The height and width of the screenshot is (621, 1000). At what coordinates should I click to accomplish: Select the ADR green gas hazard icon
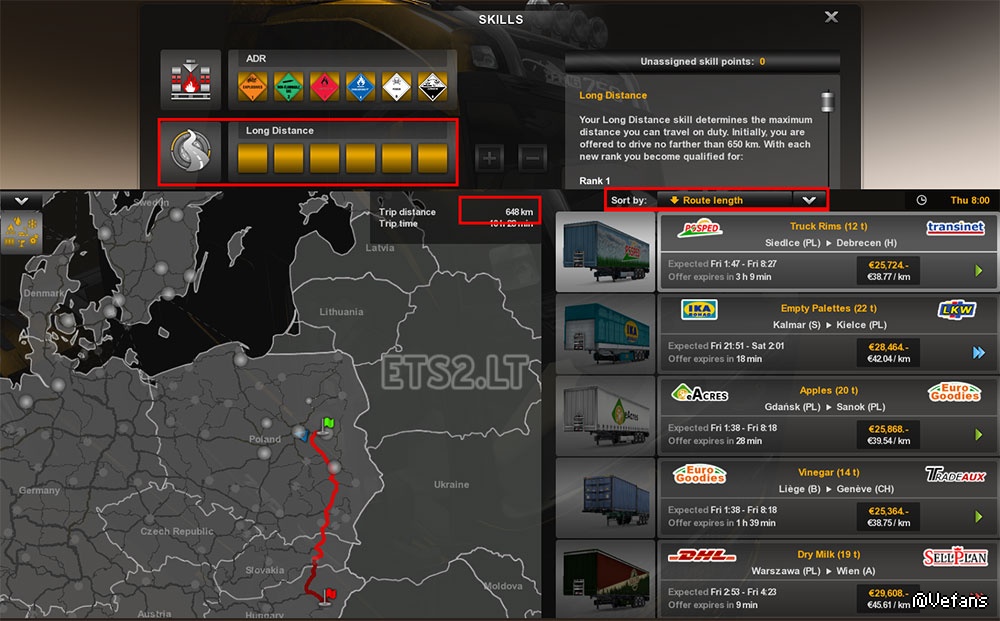[288, 86]
